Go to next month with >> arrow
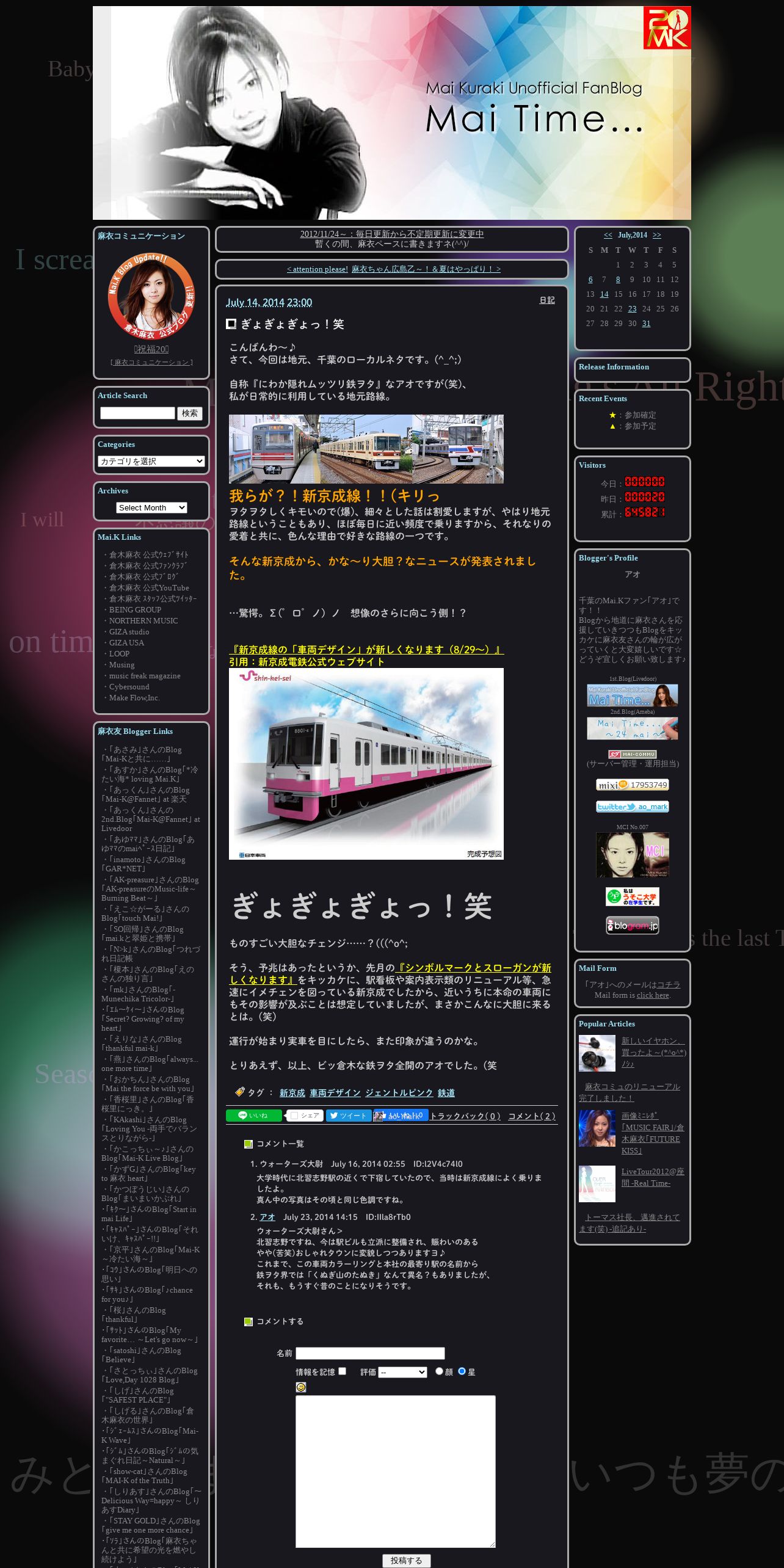The image size is (784, 1568). coord(656,235)
